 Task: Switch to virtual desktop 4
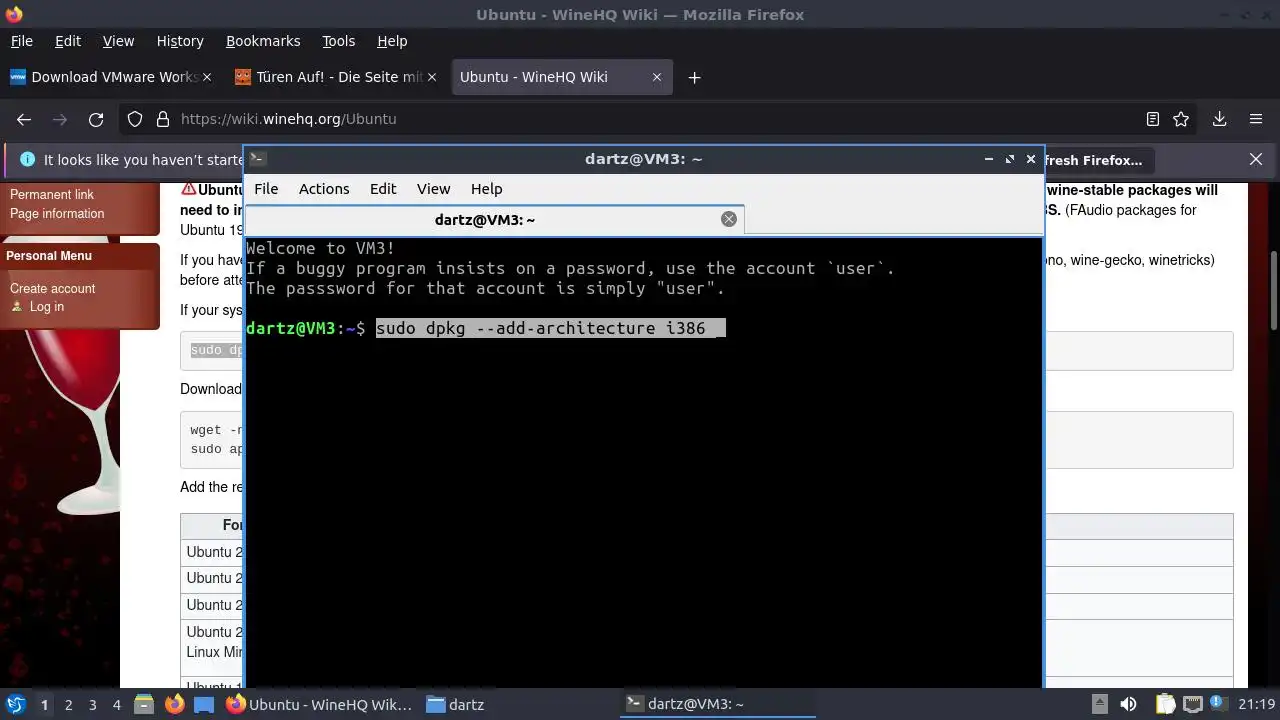tap(116, 705)
